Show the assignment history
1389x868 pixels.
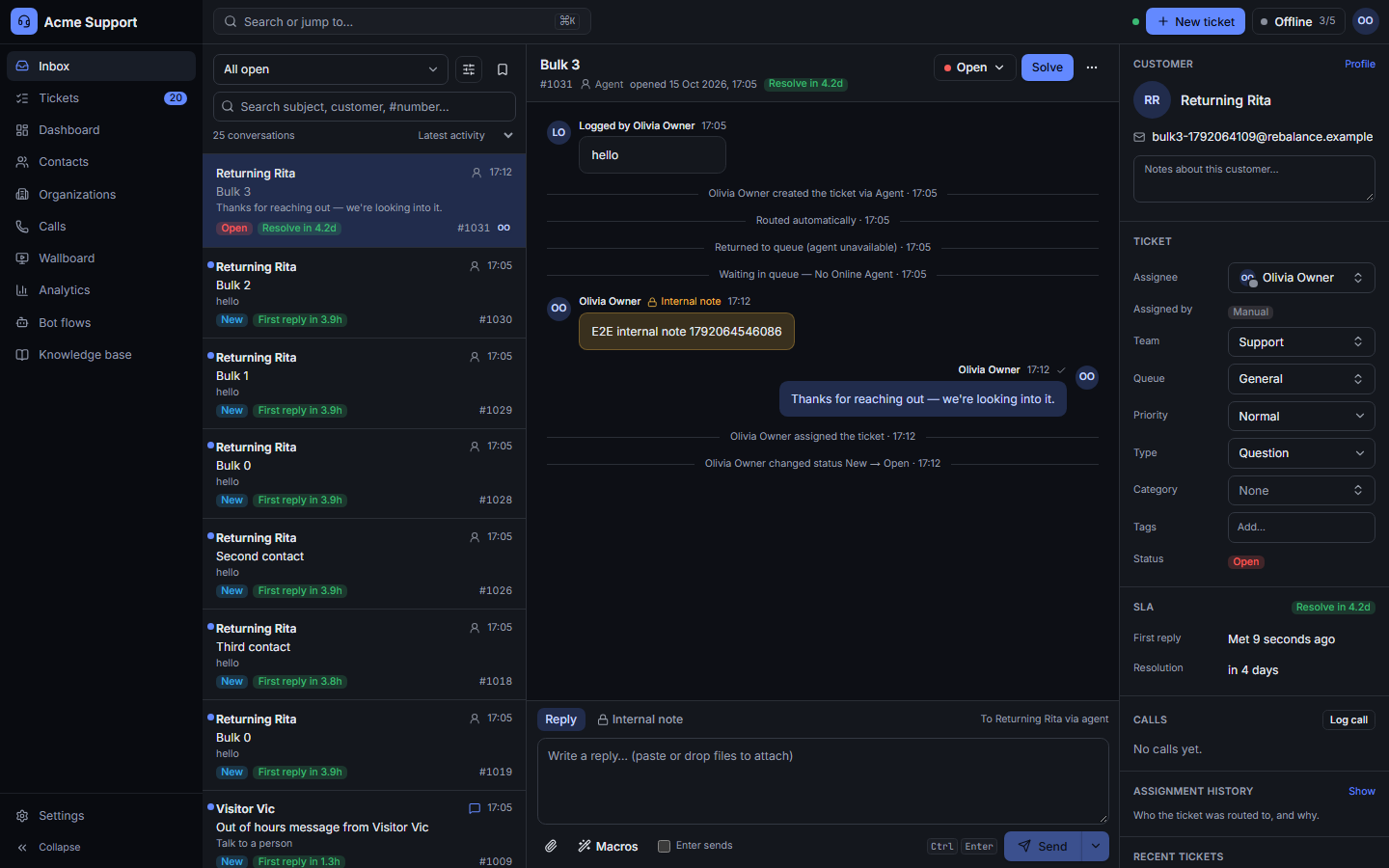click(1362, 791)
